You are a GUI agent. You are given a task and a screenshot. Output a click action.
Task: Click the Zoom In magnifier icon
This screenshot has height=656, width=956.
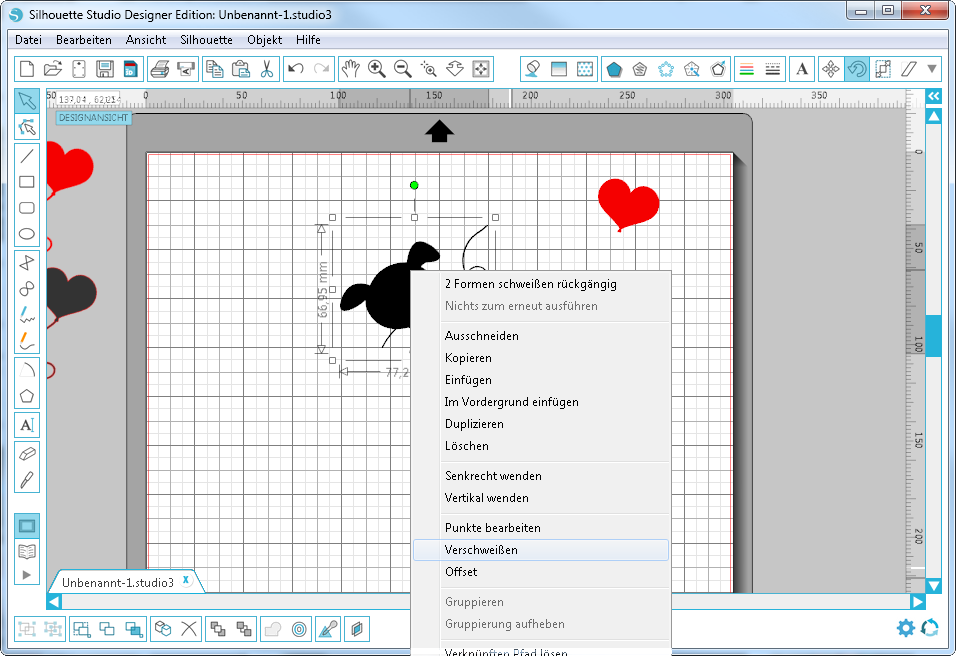[x=377, y=69]
